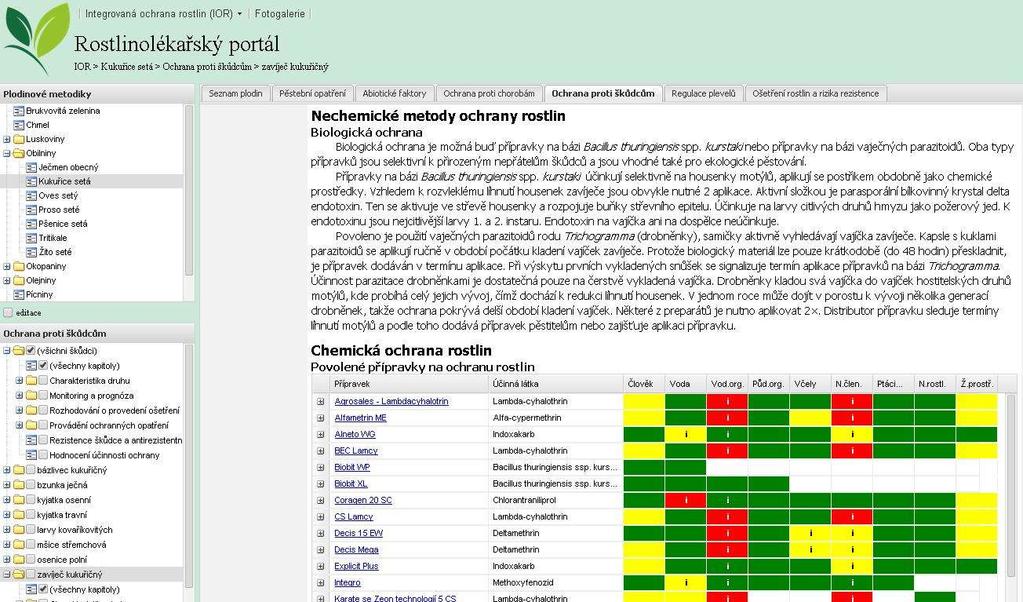Image resolution: width=1023 pixels, height=602 pixels.
Task: Click yellow Včely cell in Decis 15 EW row
Action: tap(810, 533)
